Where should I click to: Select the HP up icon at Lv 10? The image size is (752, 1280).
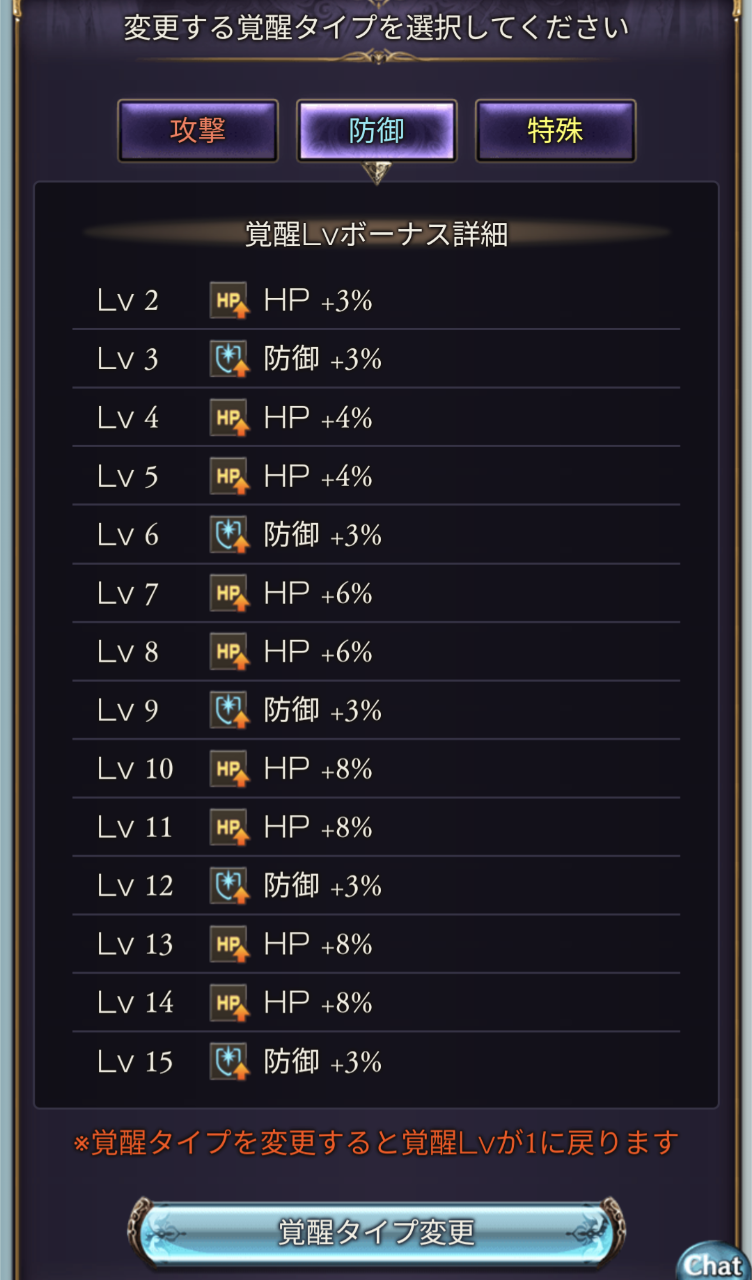[x=228, y=768]
